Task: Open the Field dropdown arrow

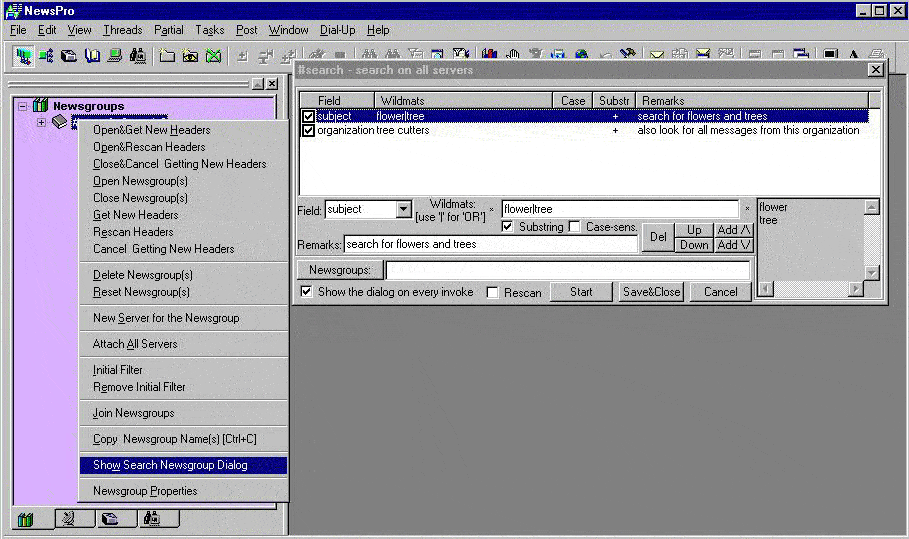Action: click(404, 209)
